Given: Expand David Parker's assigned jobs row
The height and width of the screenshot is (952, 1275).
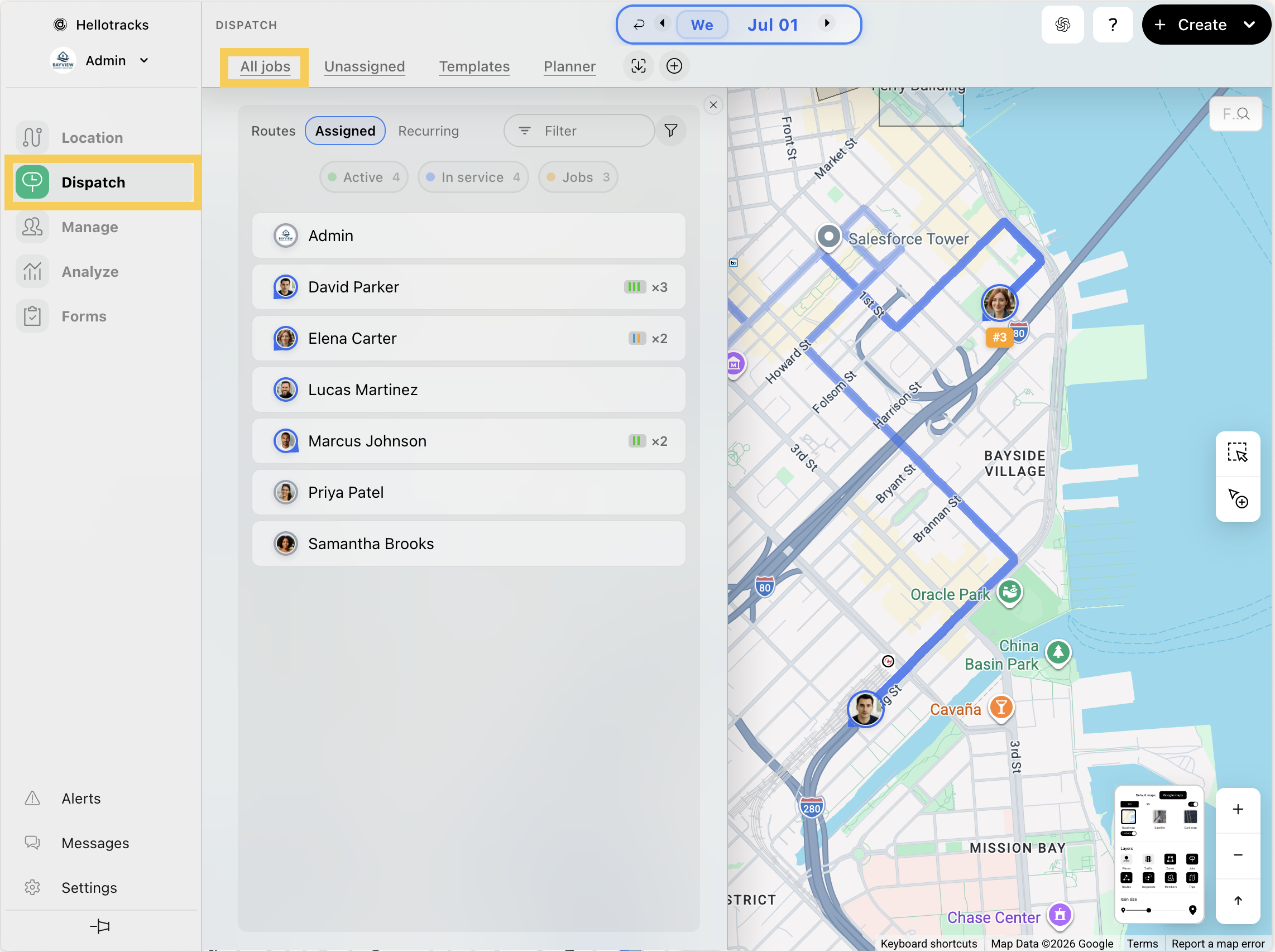Looking at the screenshot, I should pyautogui.click(x=468, y=287).
